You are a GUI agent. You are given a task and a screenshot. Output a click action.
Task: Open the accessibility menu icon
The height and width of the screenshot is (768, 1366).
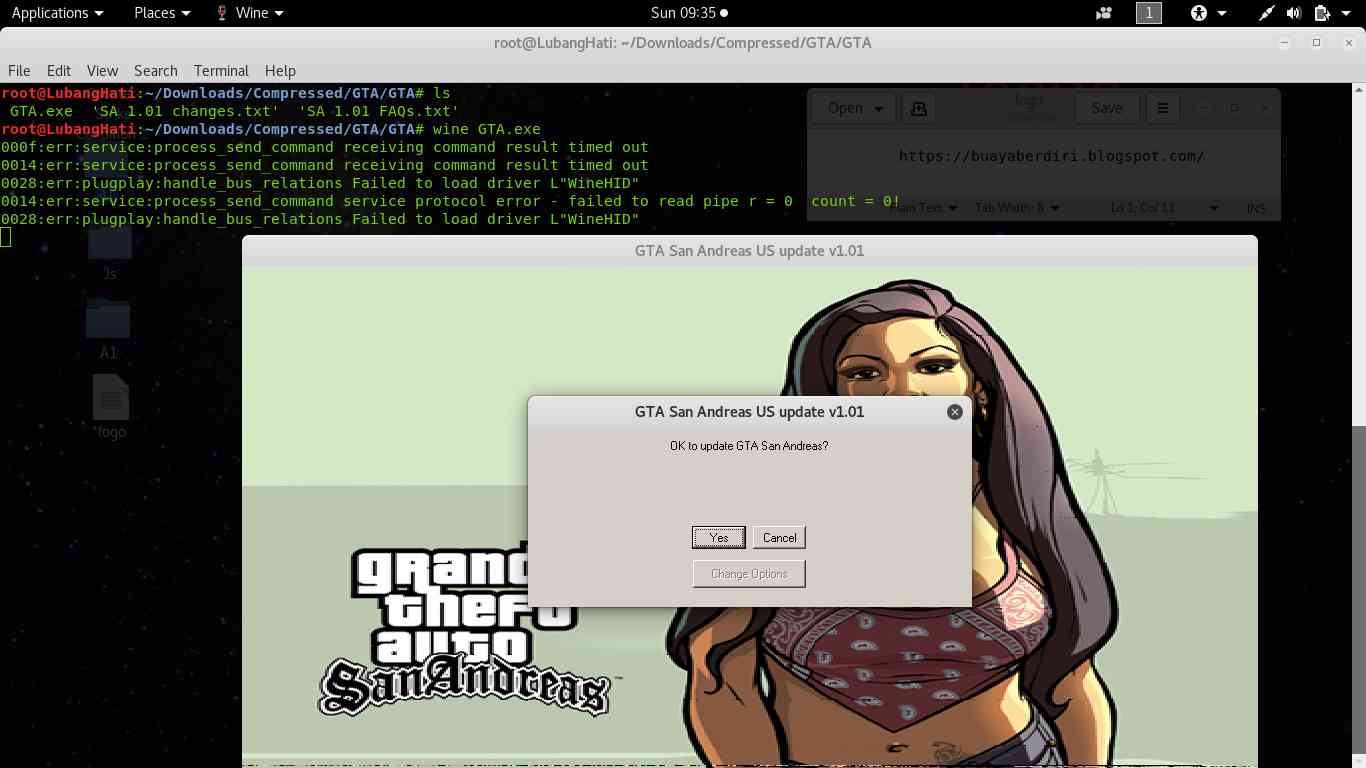point(1198,13)
